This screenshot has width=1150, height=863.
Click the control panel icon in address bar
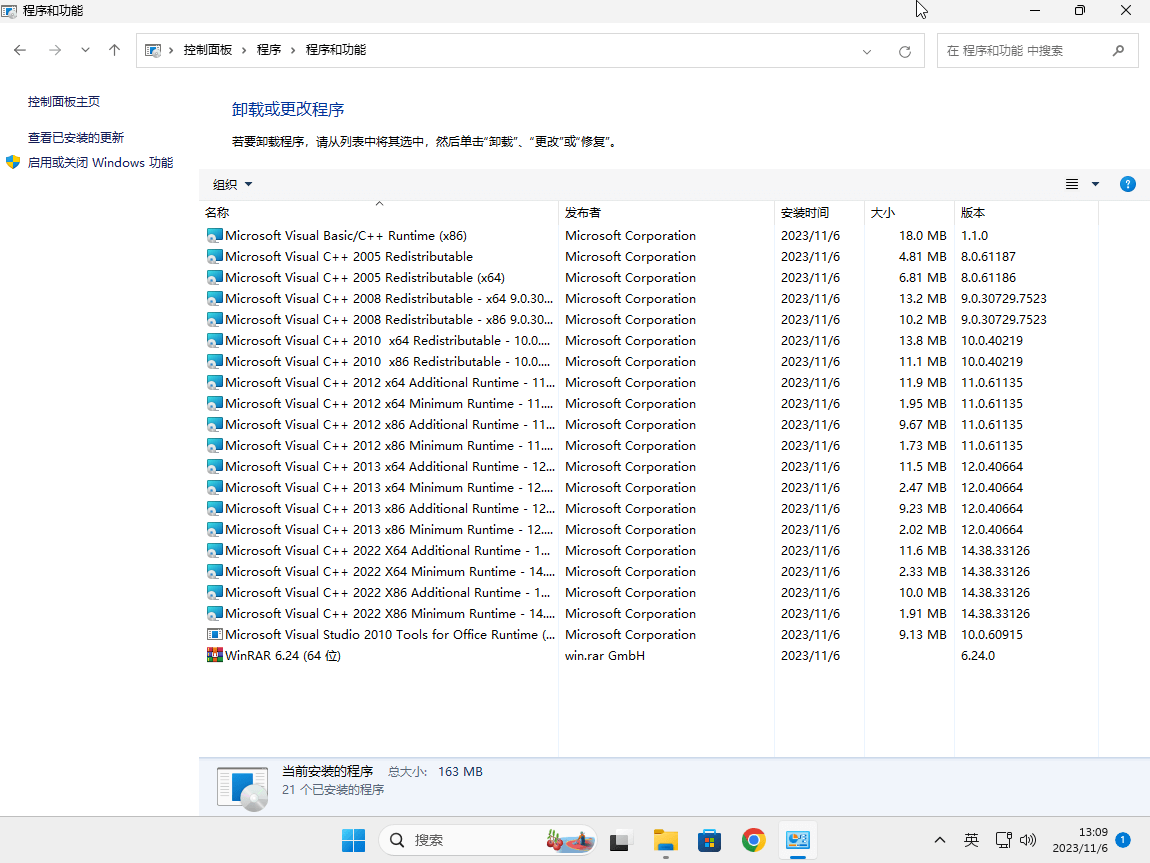153,50
